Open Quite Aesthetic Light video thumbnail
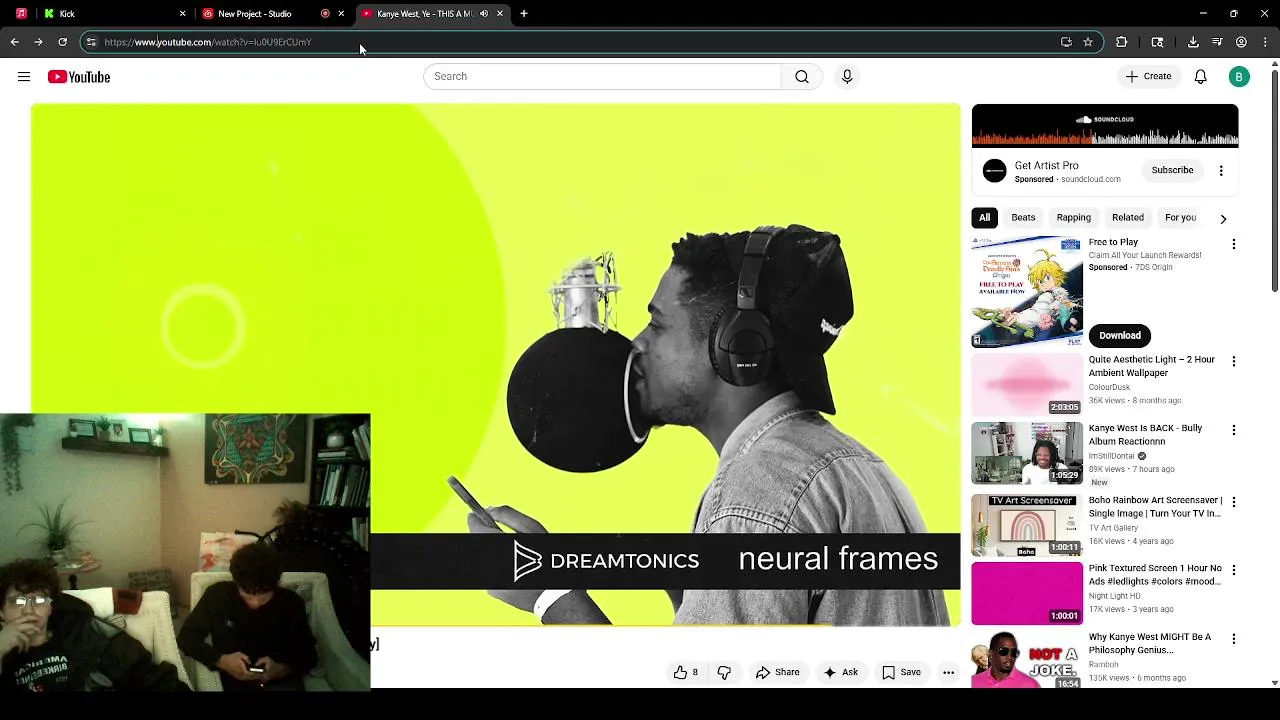This screenshot has height=720, width=1280. [x=1027, y=385]
